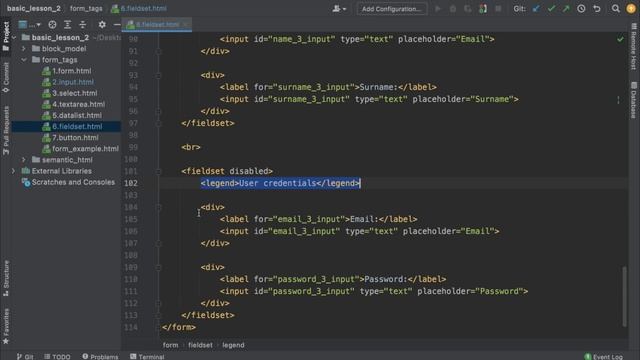Click the green inspection checkmark in editor

(x=620, y=40)
